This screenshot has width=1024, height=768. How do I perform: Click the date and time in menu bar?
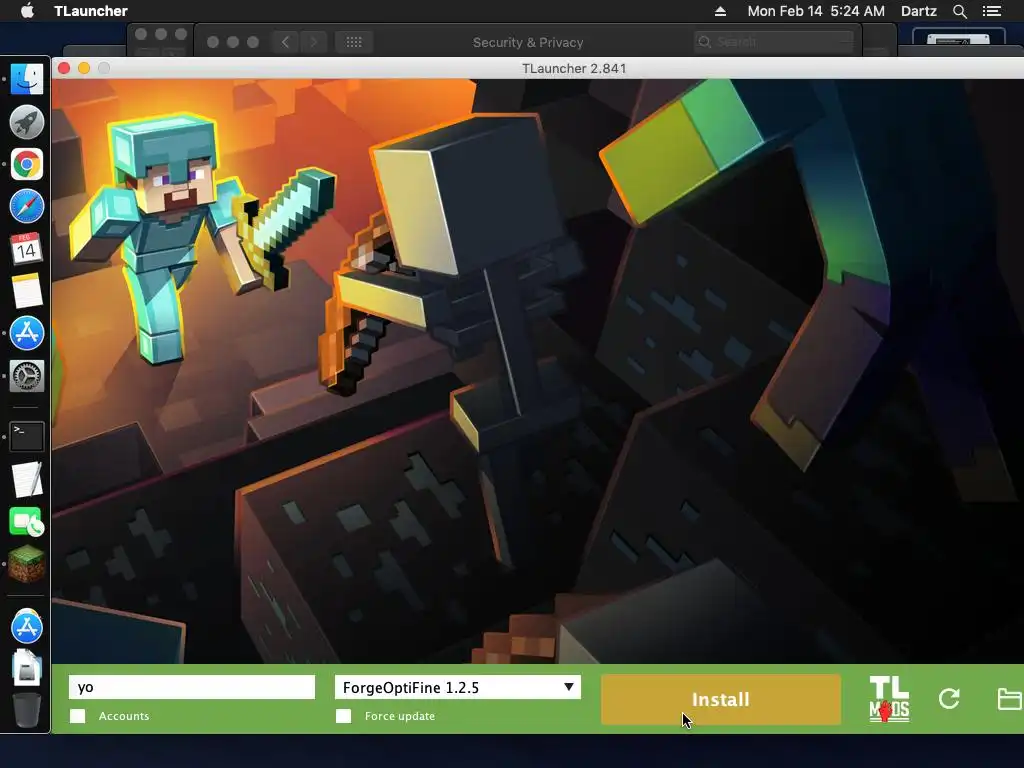(816, 11)
